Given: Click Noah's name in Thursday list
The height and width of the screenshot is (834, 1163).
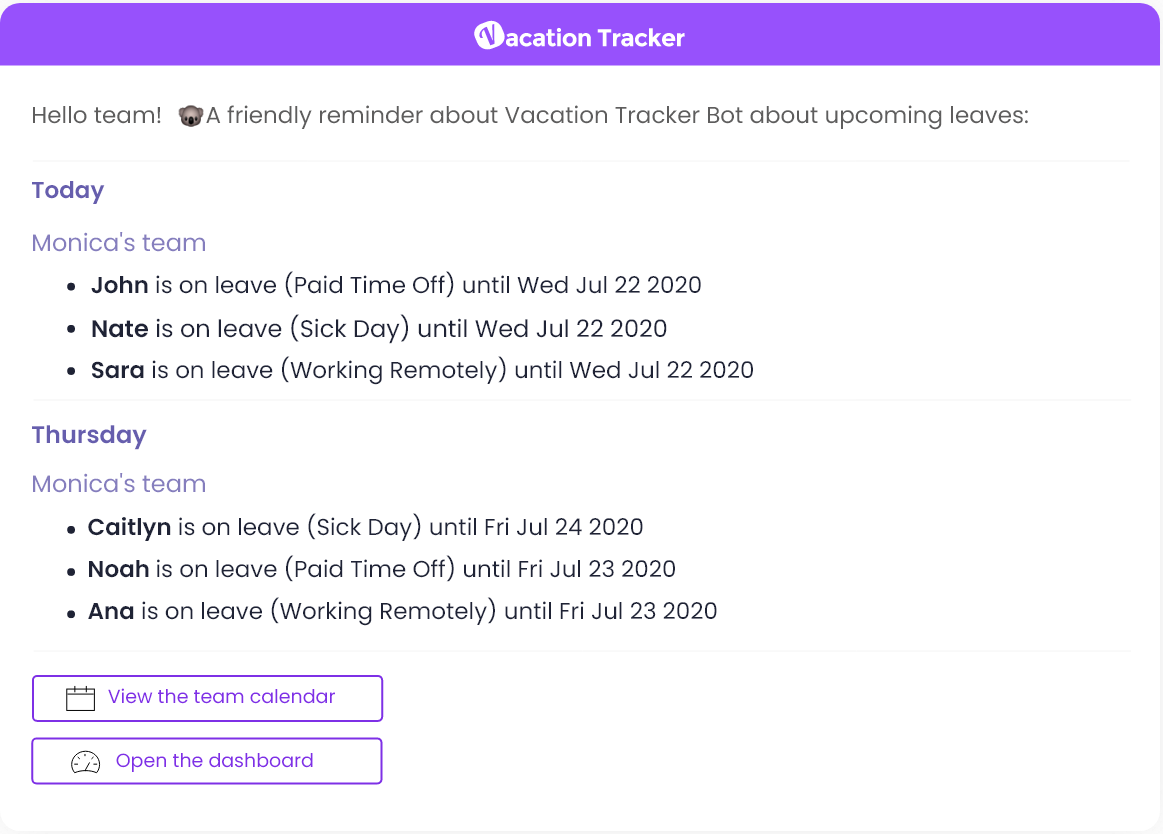Looking at the screenshot, I should (x=119, y=569).
